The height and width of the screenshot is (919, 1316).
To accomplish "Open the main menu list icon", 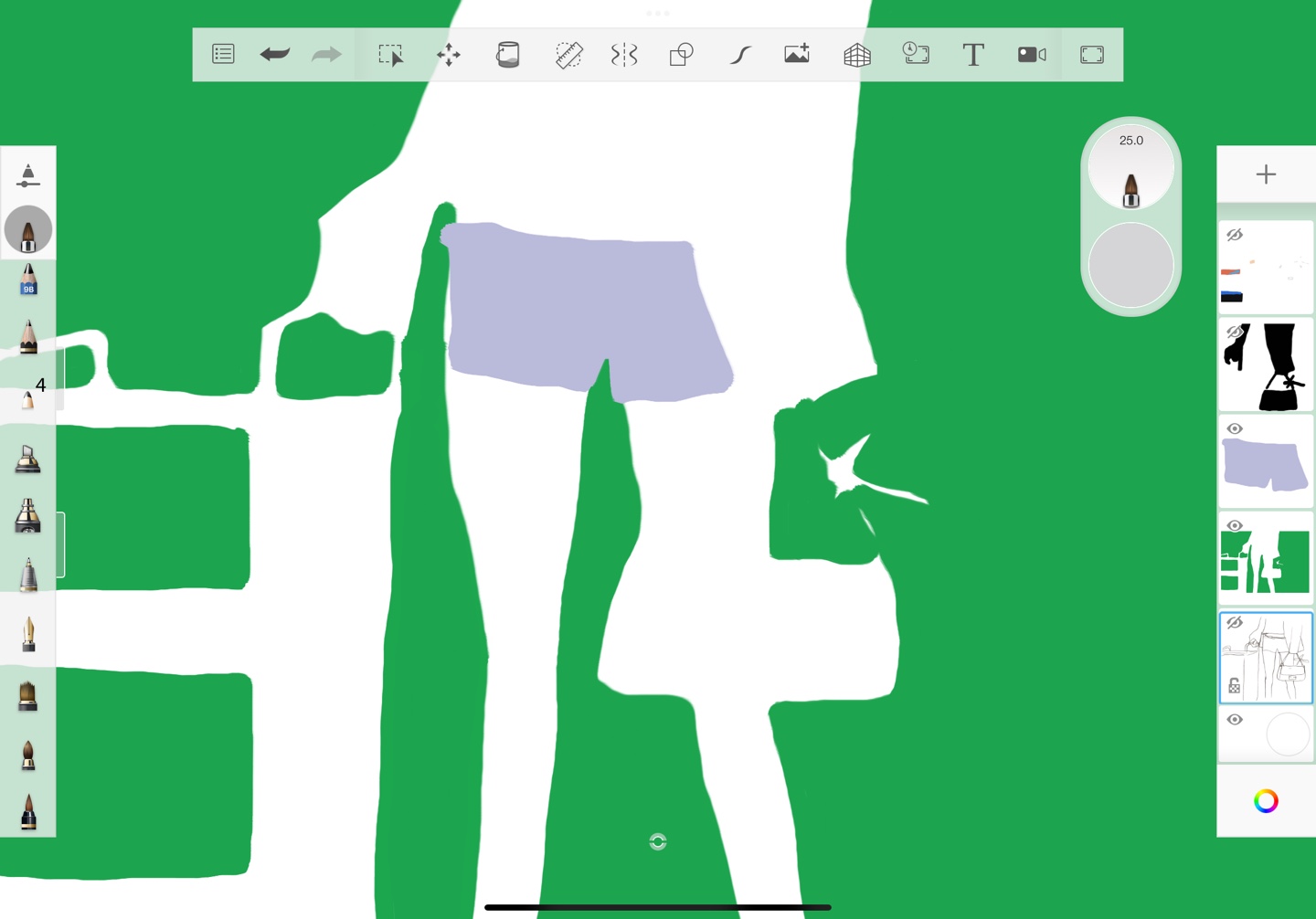I will 223,55.
